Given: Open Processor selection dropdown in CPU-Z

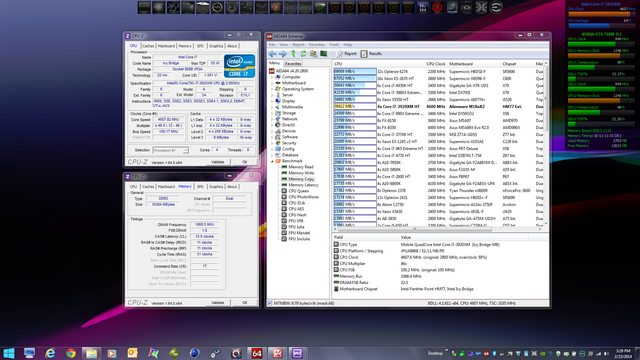Looking at the screenshot, I should (170, 150).
